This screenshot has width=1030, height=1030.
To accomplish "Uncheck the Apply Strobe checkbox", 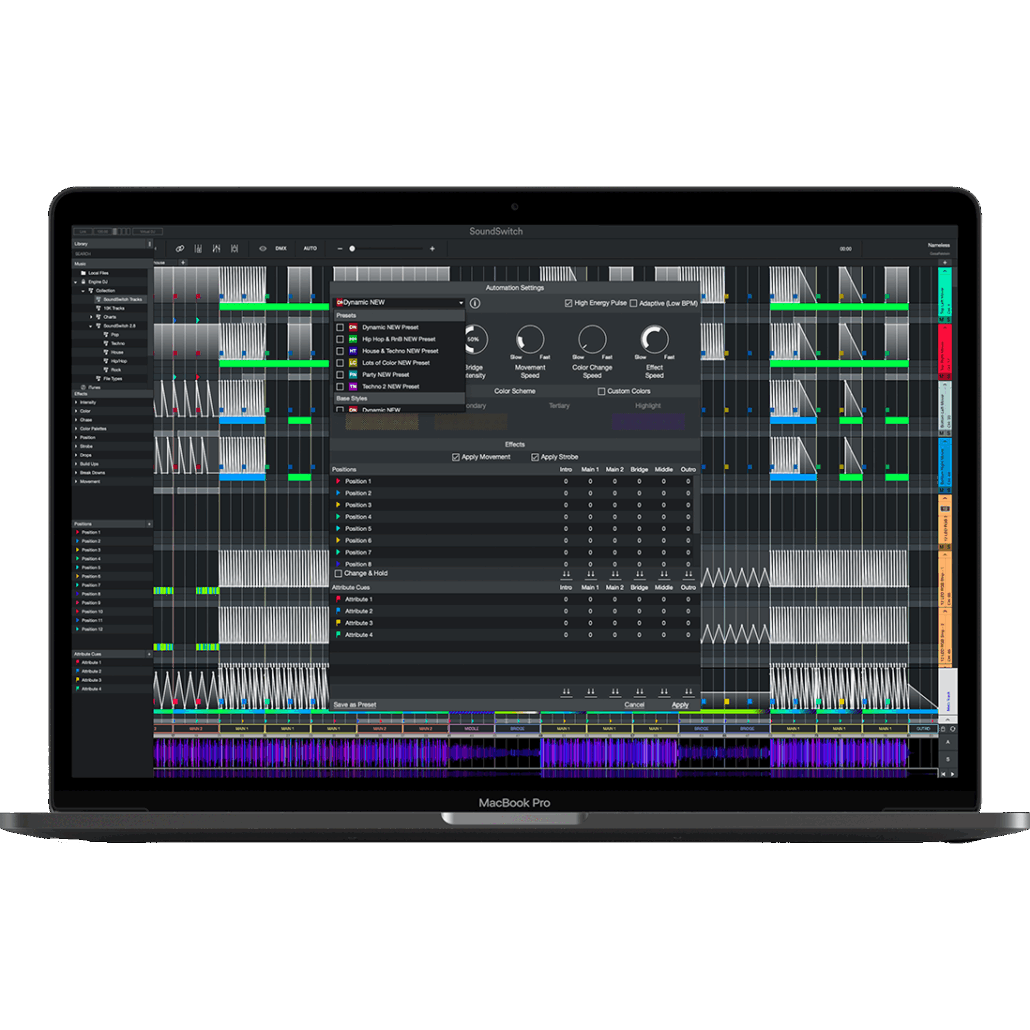I will point(533,457).
